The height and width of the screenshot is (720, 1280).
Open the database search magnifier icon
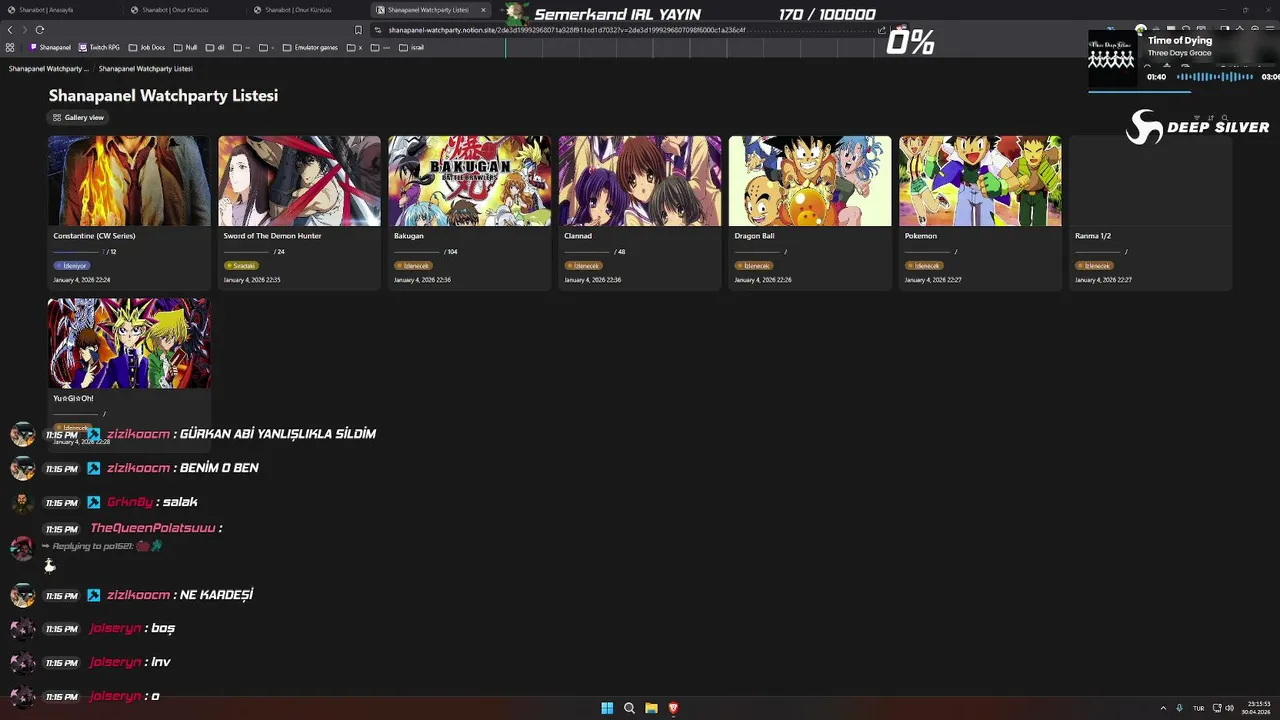pos(1223,118)
